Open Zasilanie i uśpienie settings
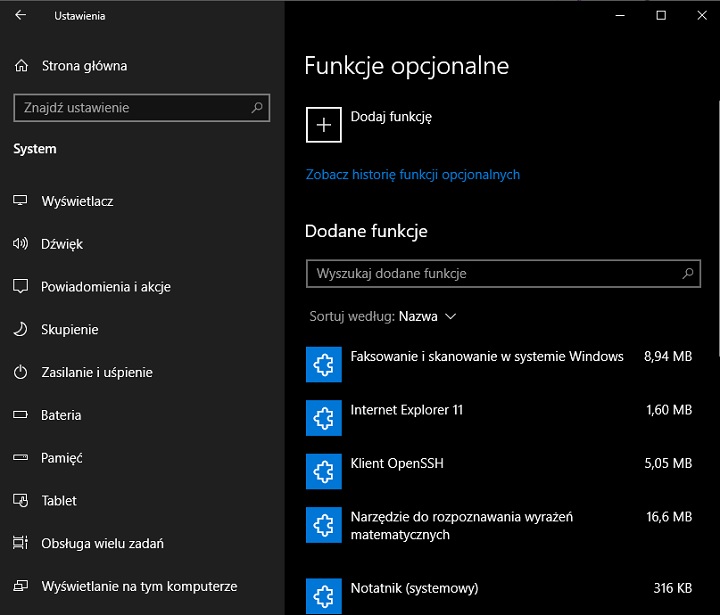The height and width of the screenshot is (615, 720). coord(96,372)
